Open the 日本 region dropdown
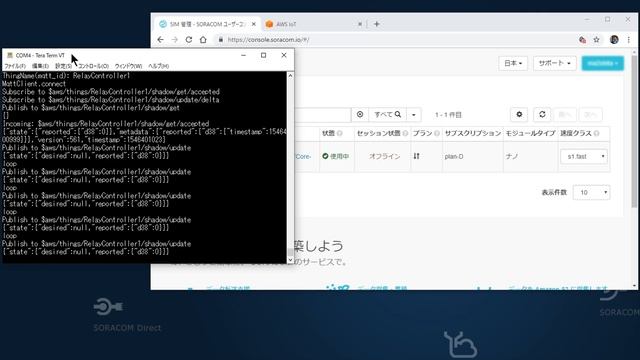 [x=513, y=63]
